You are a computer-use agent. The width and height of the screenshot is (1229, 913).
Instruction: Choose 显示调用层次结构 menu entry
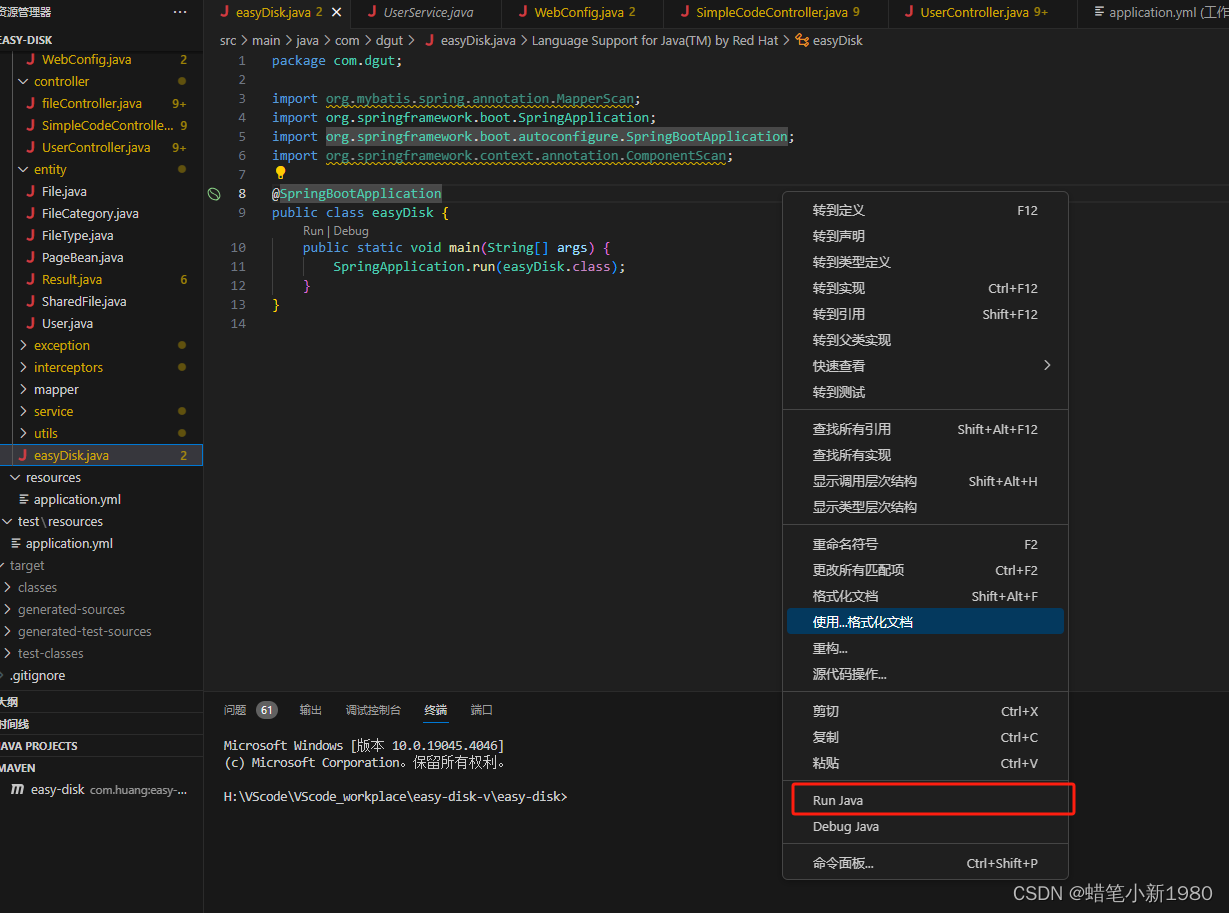point(925,482)
